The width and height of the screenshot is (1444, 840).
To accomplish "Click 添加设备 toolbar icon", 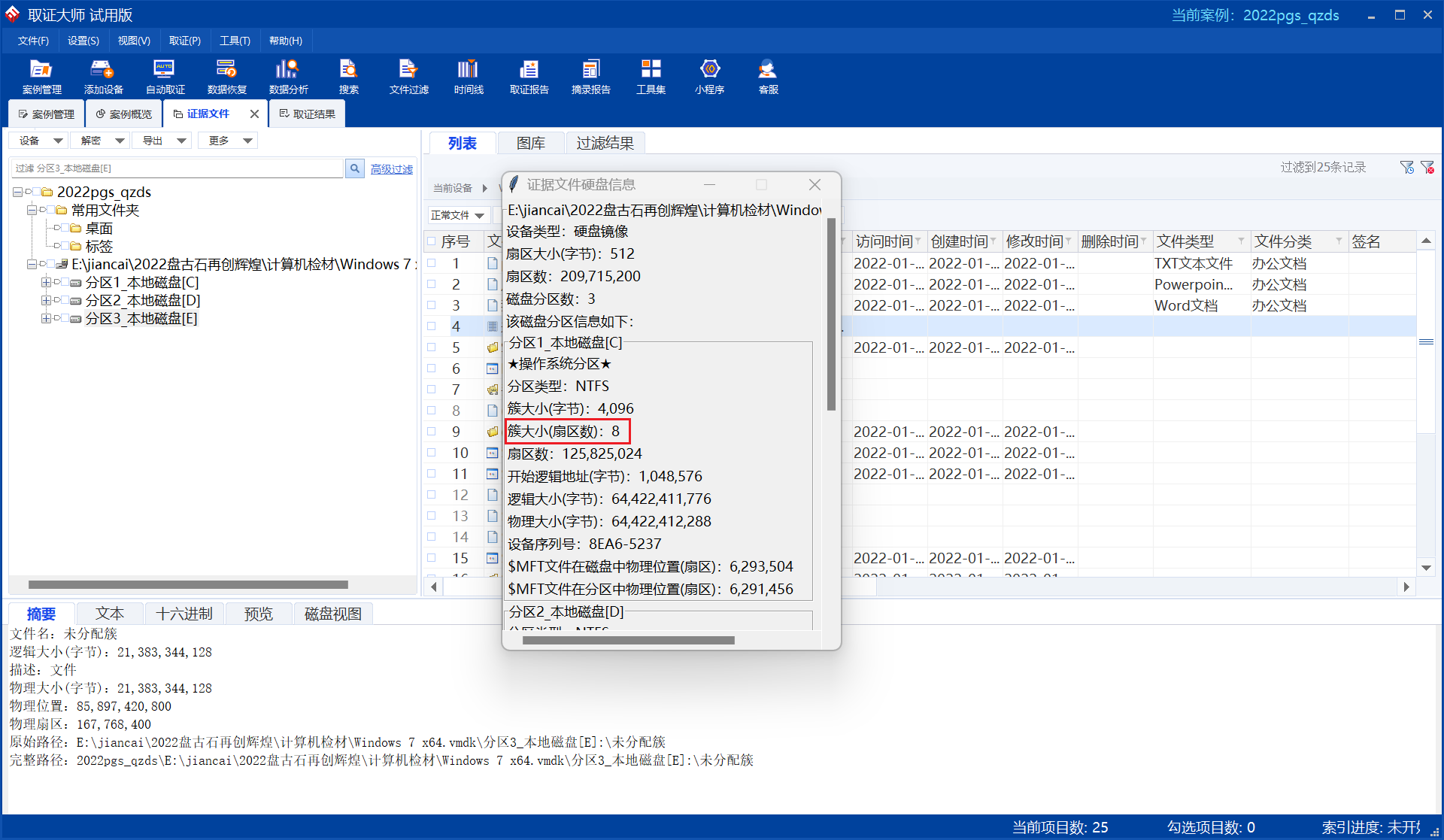I will tap(103, 77).
